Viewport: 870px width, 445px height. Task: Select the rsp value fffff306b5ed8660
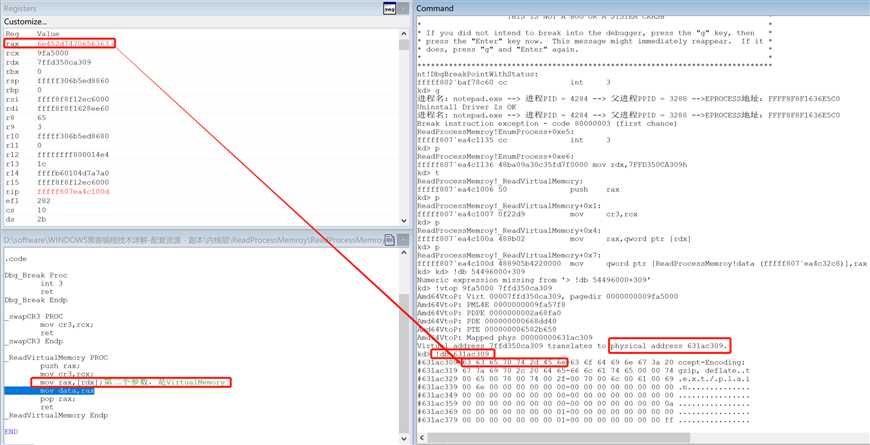point(73,80)
